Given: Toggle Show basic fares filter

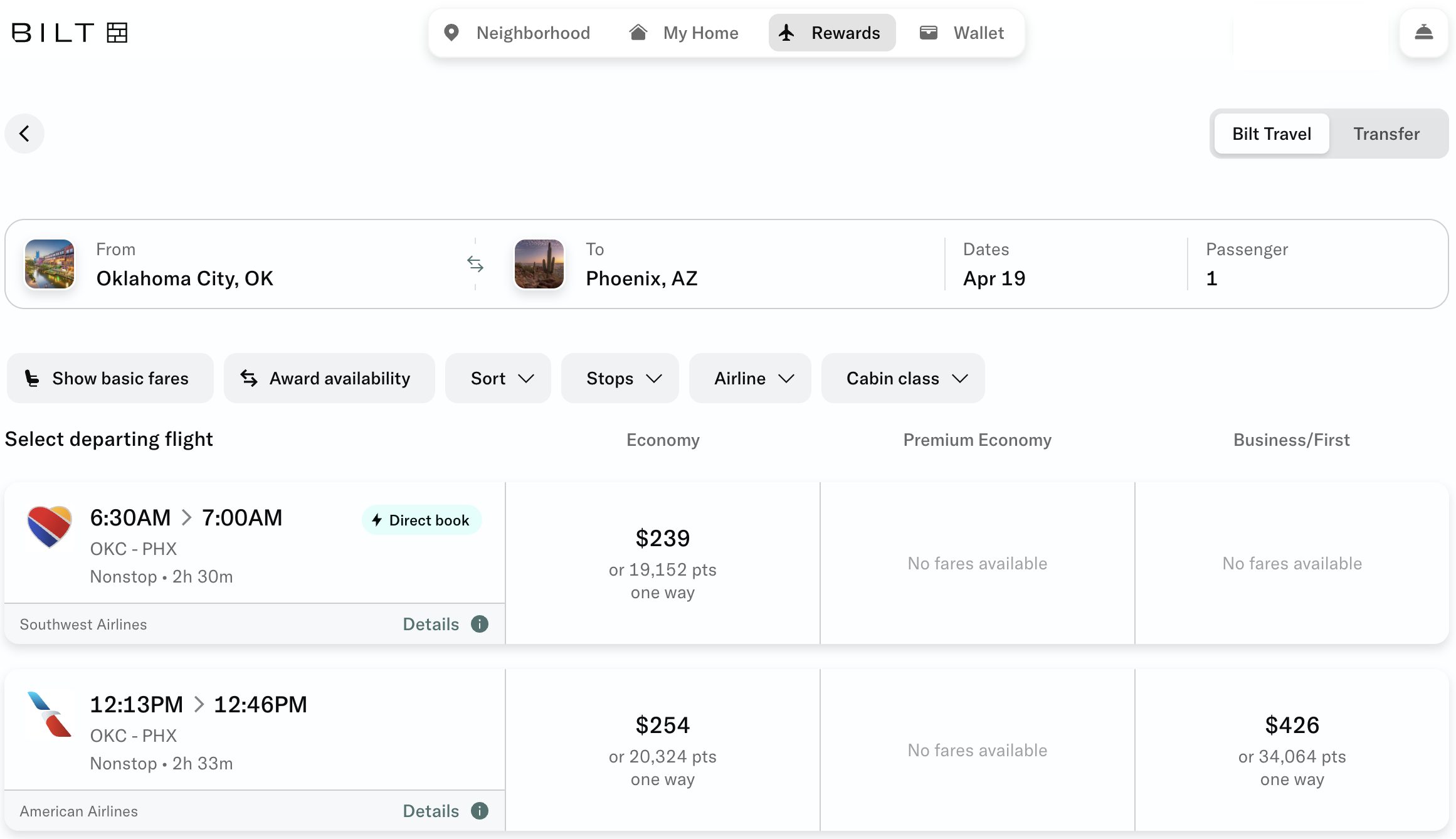Looking at the screenshot, I should (x=110, y=378).
